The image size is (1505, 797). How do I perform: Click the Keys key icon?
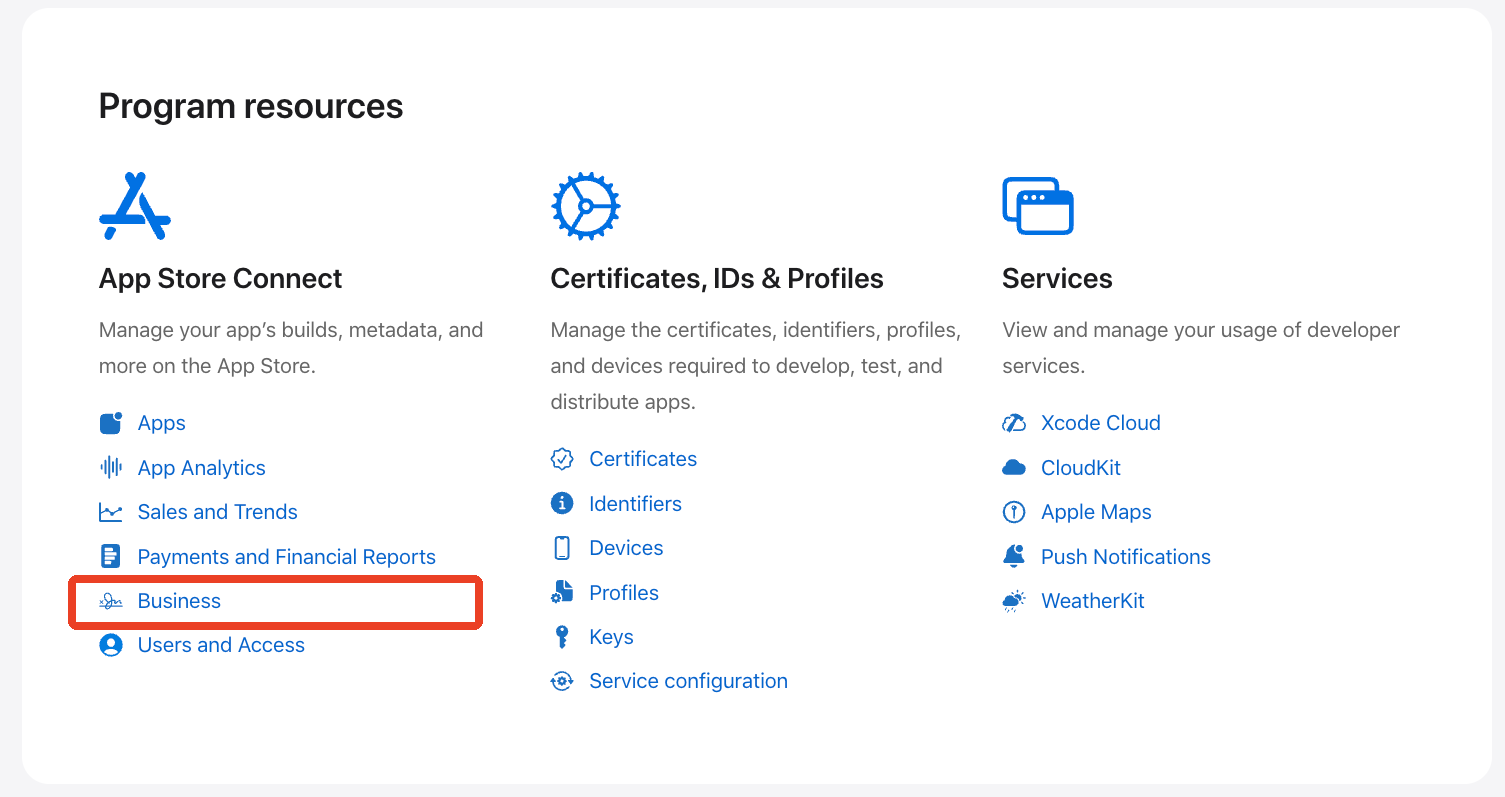[x=562, y=636]
